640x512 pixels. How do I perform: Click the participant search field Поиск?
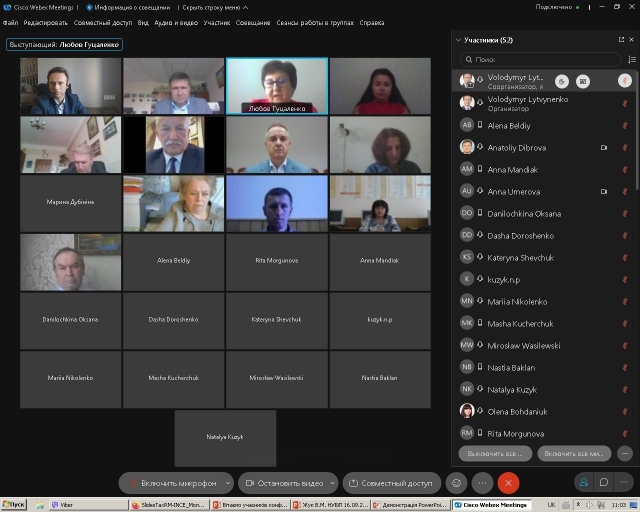click(540, 59)
